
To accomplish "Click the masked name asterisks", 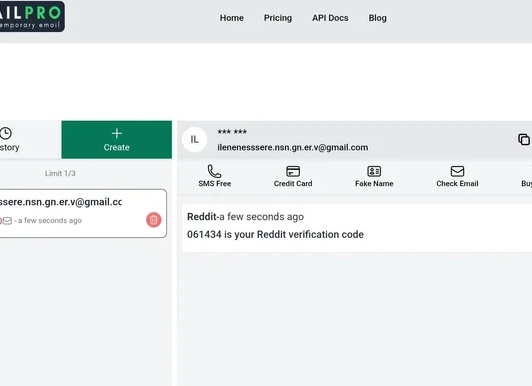I will point(232,132).
